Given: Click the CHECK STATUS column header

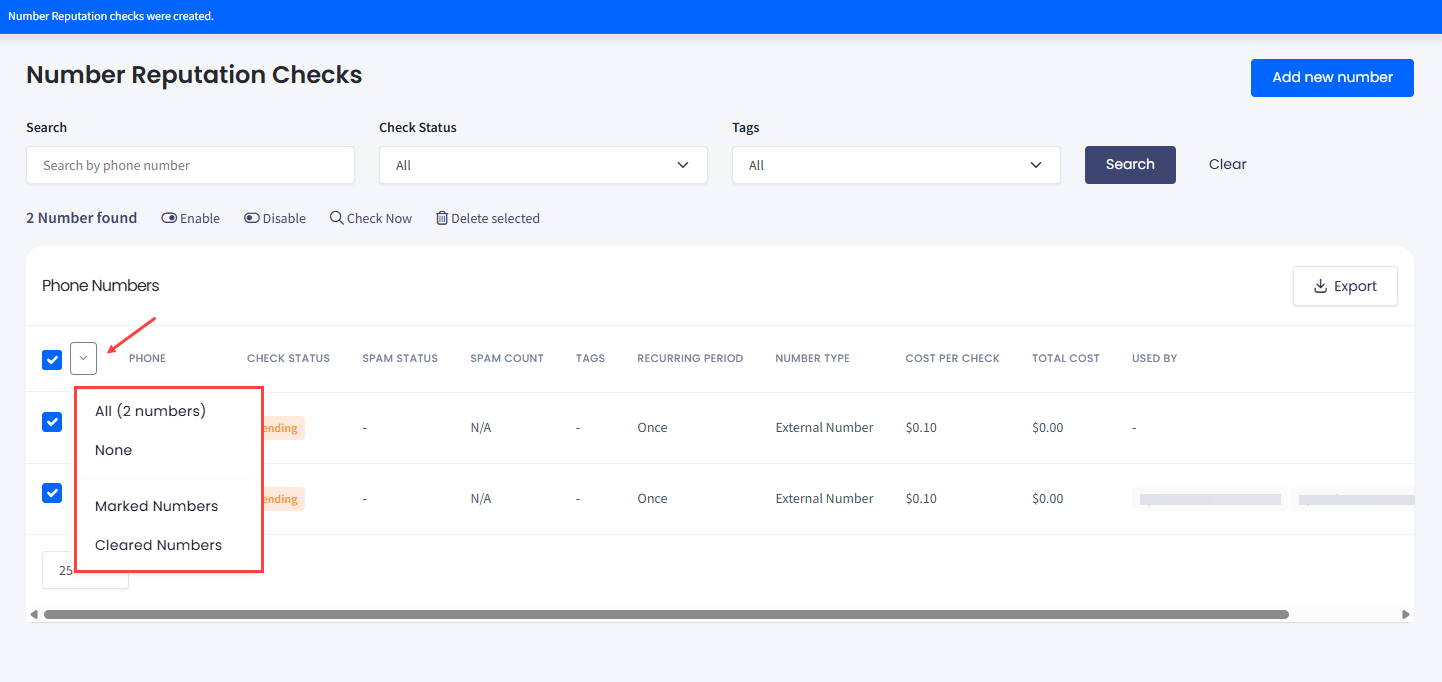Looking at the screenshot, I should 288,358.
